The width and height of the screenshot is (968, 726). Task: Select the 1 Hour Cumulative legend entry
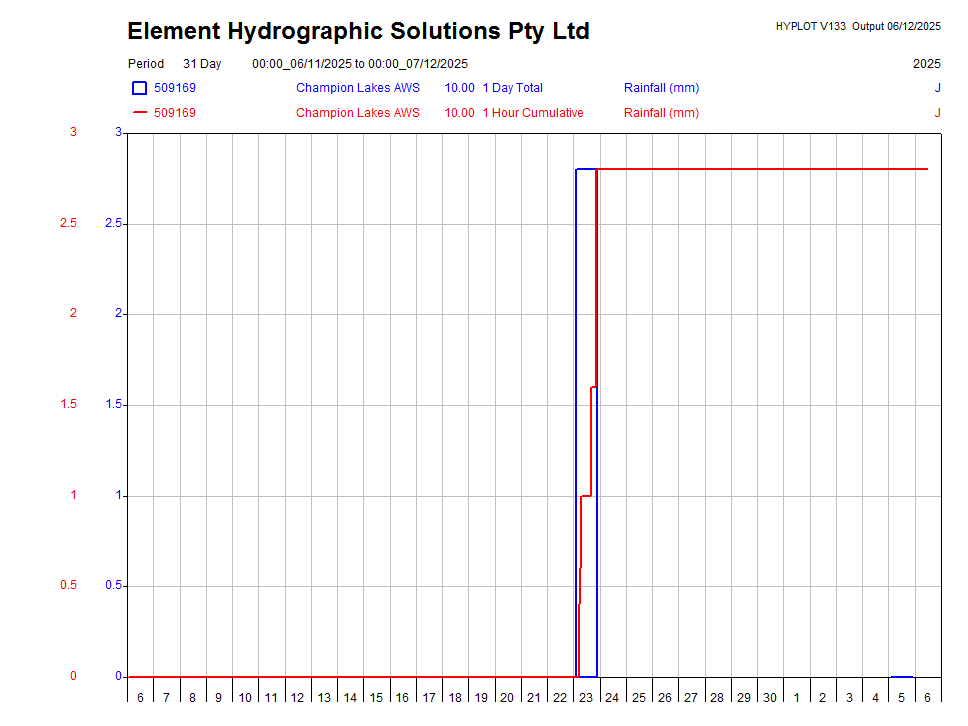[x=532, y=113]
